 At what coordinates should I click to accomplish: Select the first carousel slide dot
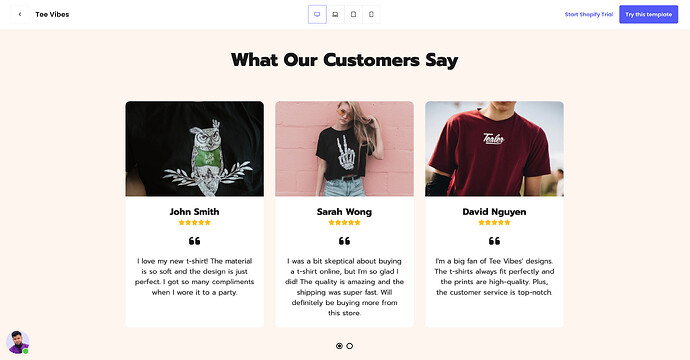pyautogui.click(x=339, y=346)
